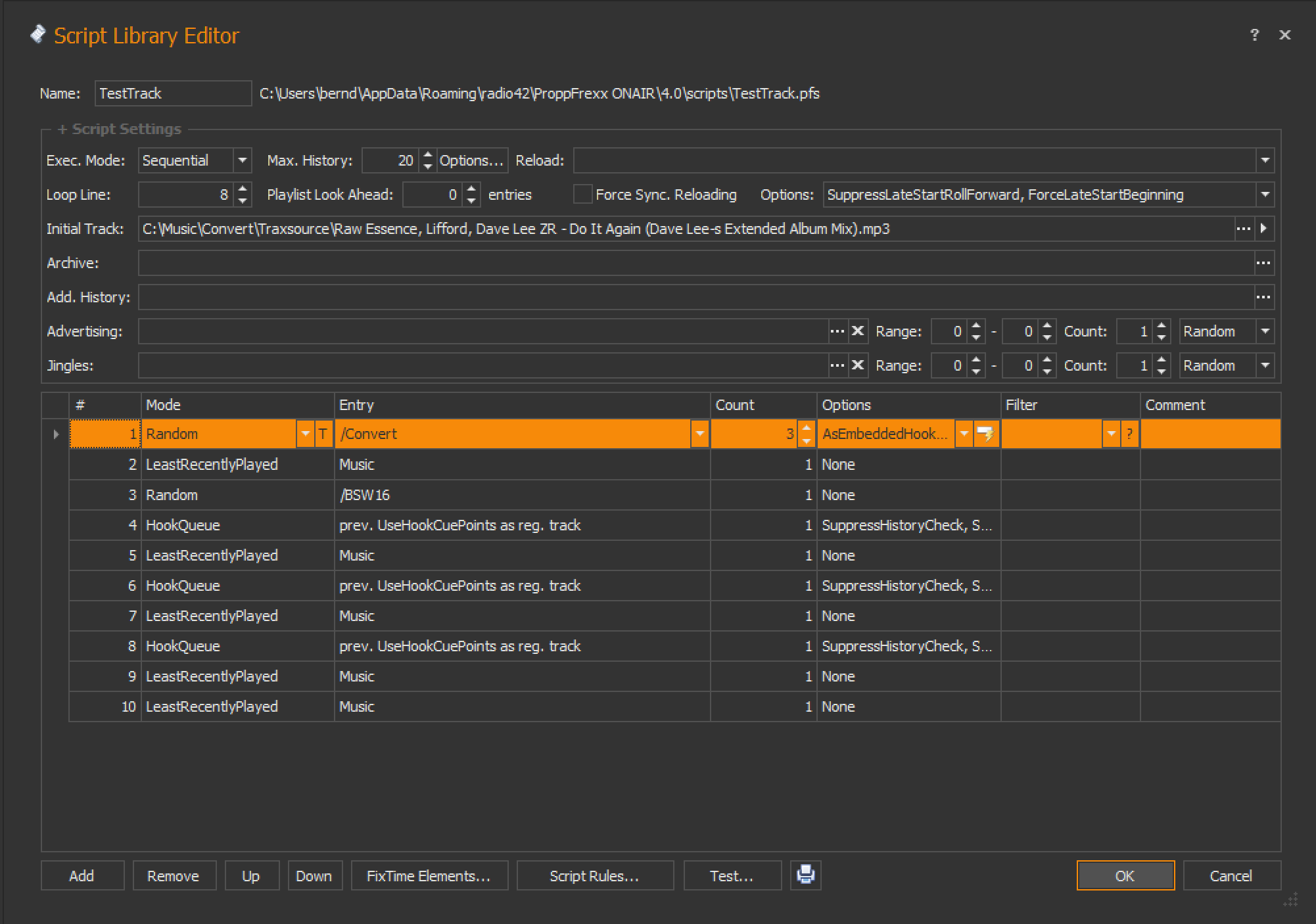The height and width of the screenshot is (924, 1316).
Task: Browse for Archive path with ellipsis button
Action: tap(1263, 263)
